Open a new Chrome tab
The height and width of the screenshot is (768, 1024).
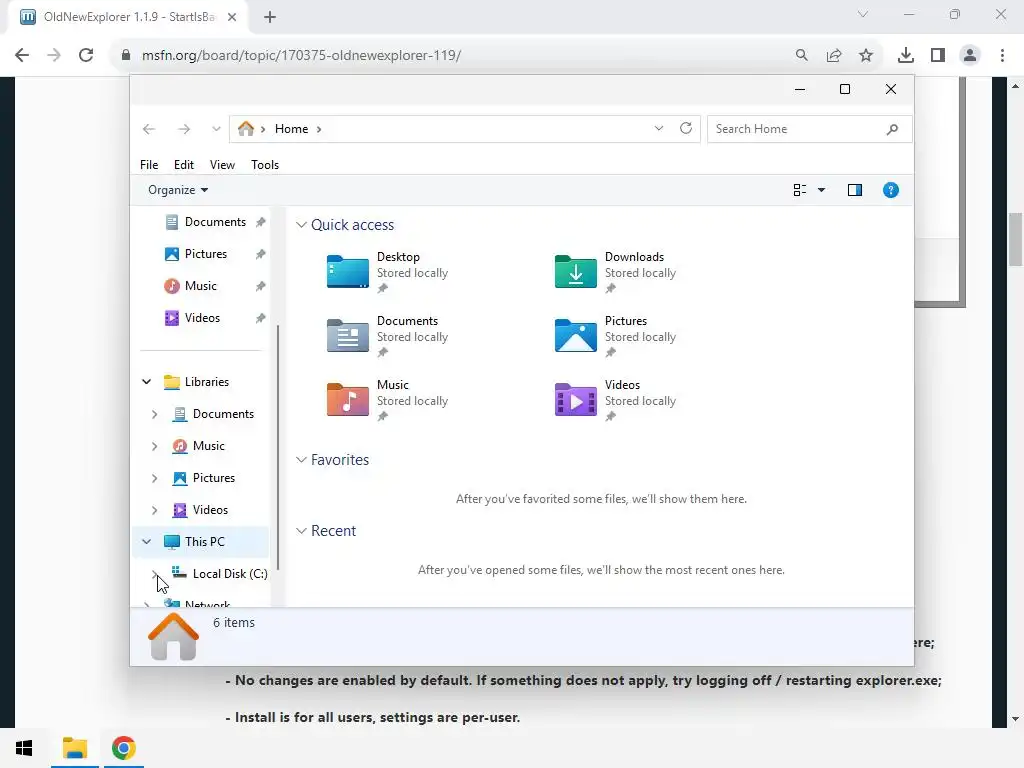click(x=270, y=17)
